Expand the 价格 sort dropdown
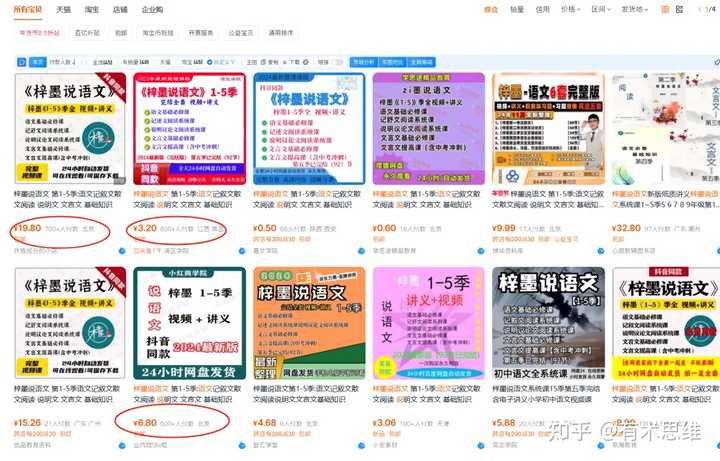 click(571, 9)
